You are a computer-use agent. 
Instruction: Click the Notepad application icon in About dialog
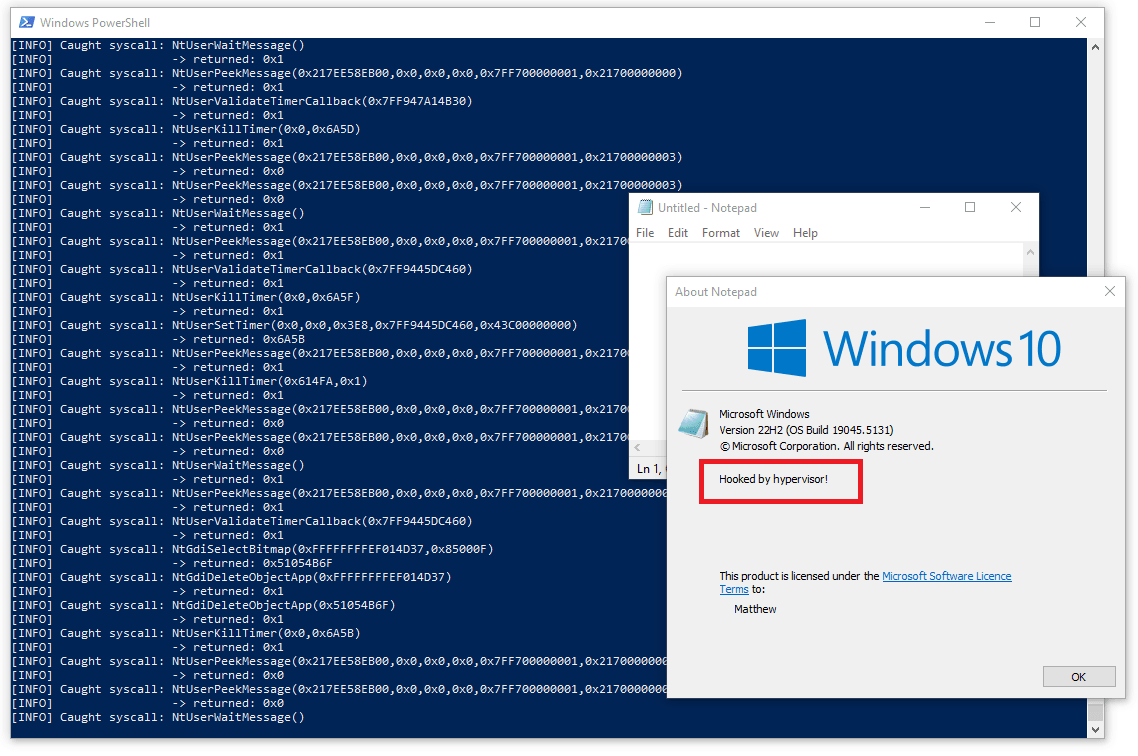(x=694, y=423)
